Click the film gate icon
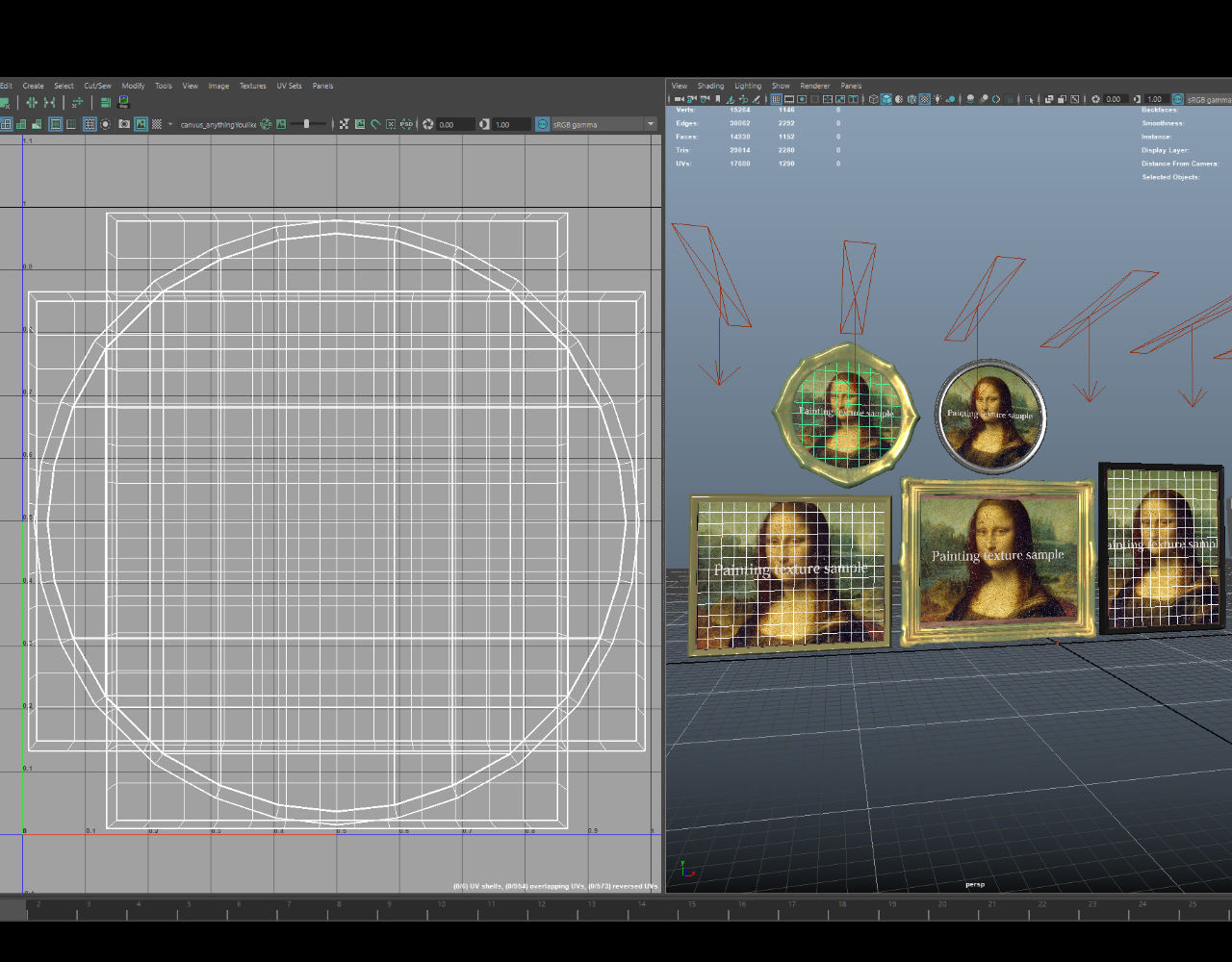 pyautogui.click(x=789, y=99)
